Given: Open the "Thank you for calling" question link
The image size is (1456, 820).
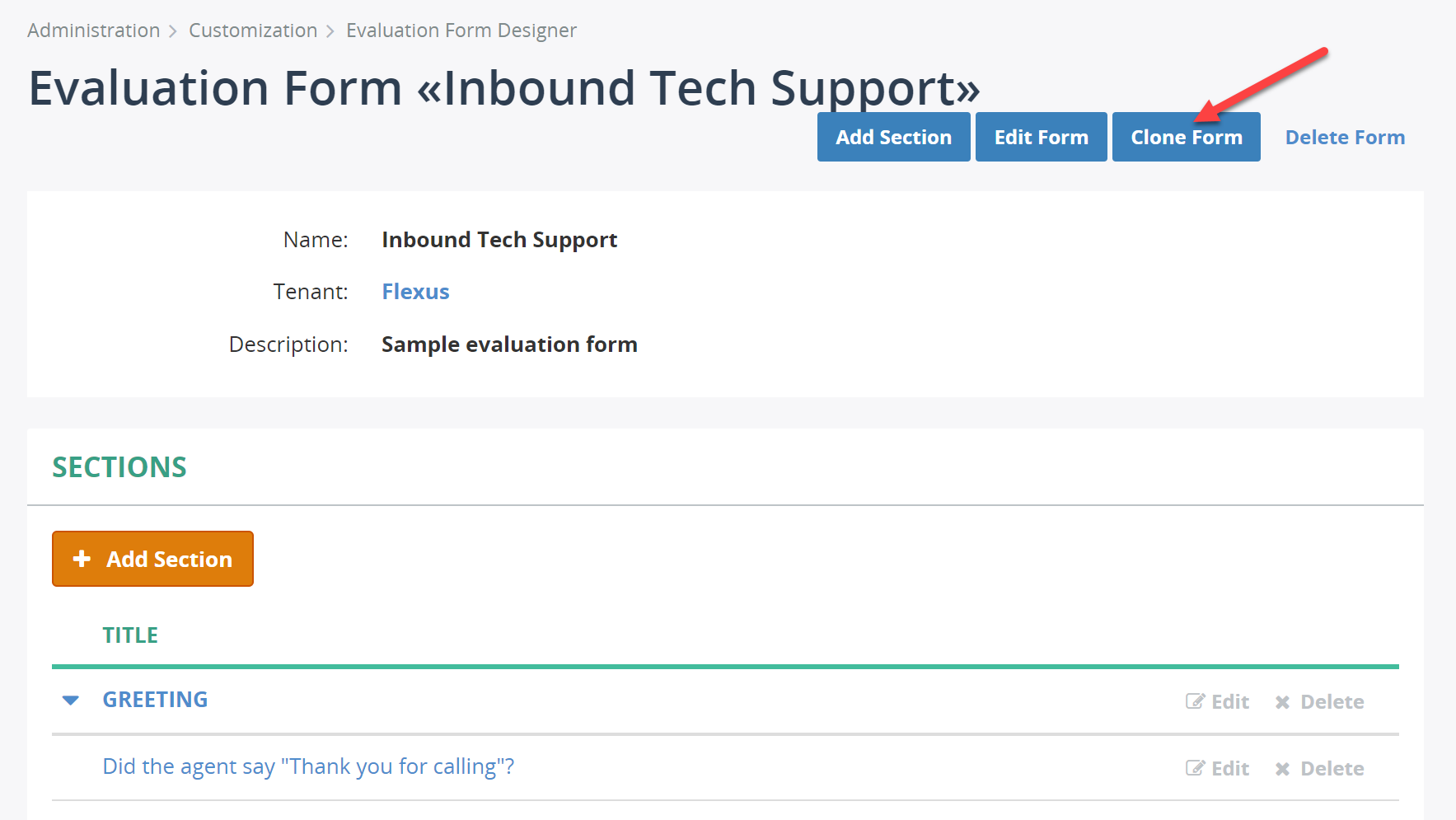Looking at the screenshot, I should pos(308,766).
